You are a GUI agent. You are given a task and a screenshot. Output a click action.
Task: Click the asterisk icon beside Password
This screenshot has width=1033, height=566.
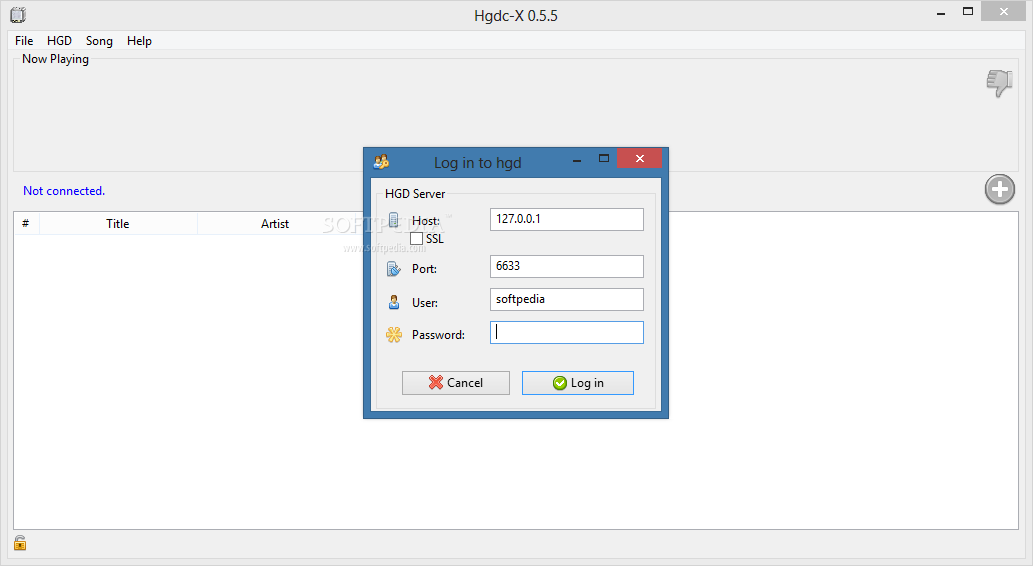[x=394, y=335]
